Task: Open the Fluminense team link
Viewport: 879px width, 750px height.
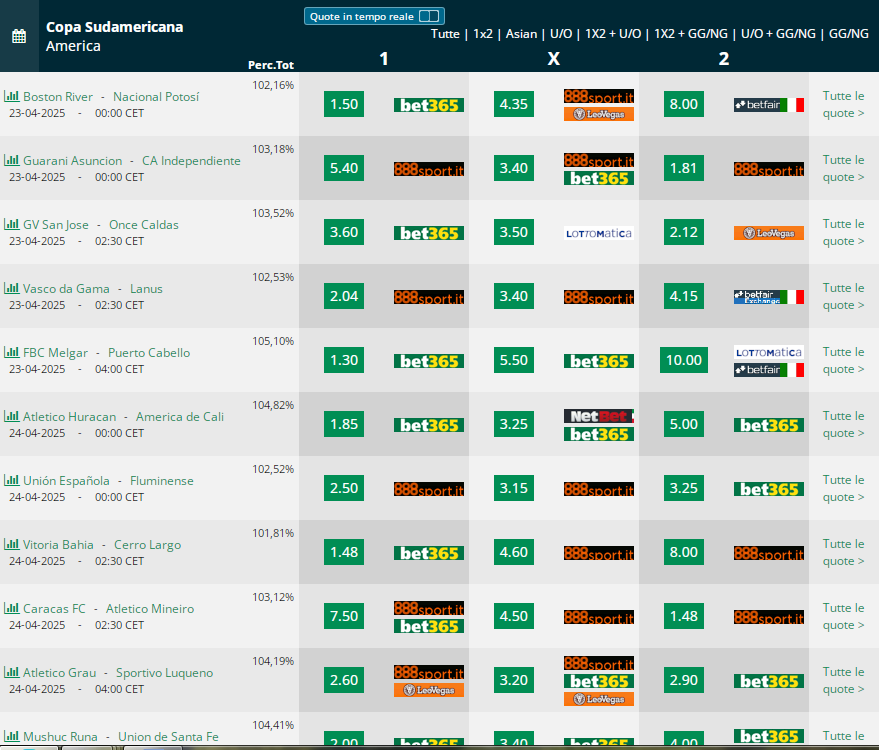Action: click(x=161, y=481)
